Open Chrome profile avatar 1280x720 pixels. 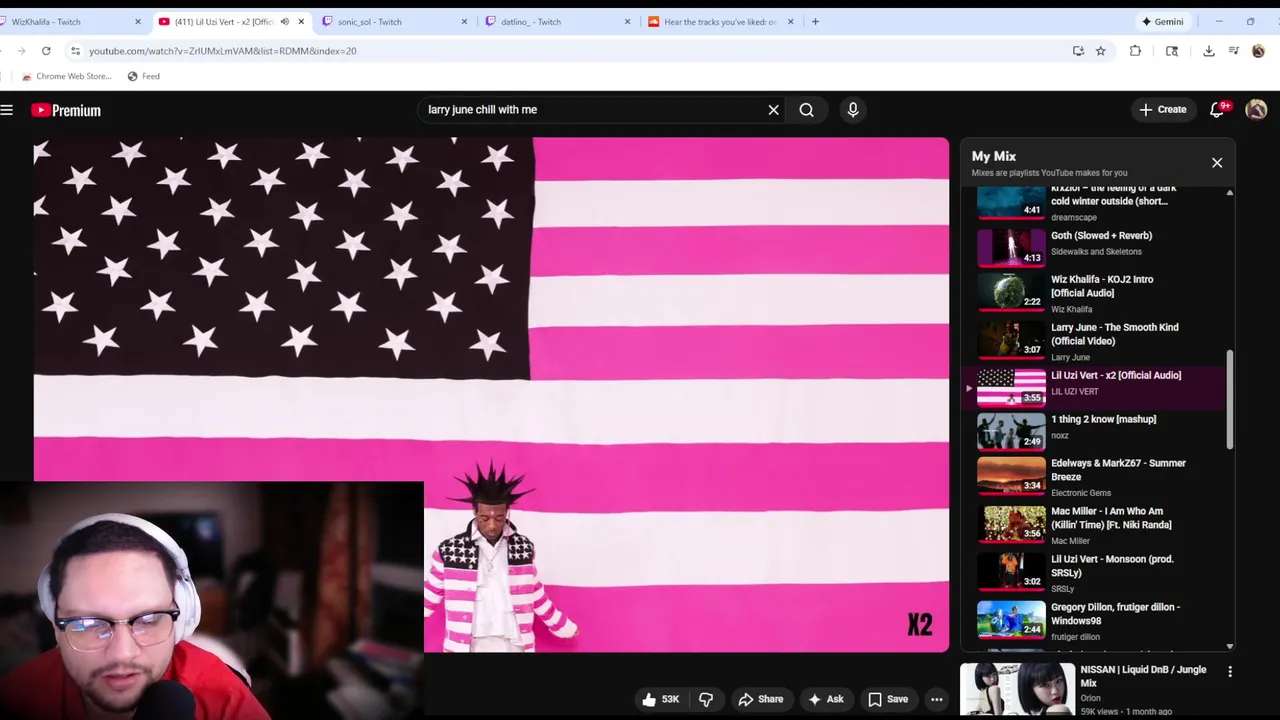pyautogui.click(x=1258, y=51)
